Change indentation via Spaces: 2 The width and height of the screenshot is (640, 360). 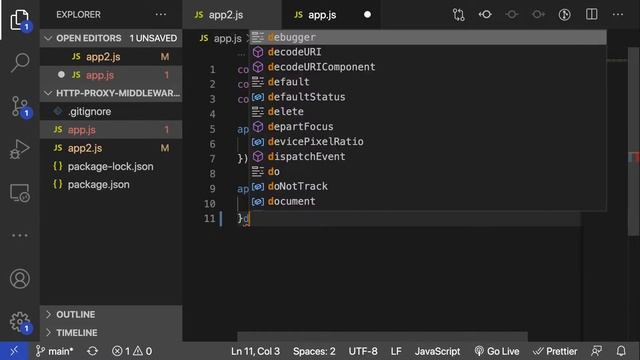pyautogui.click(x=314, y=351)
